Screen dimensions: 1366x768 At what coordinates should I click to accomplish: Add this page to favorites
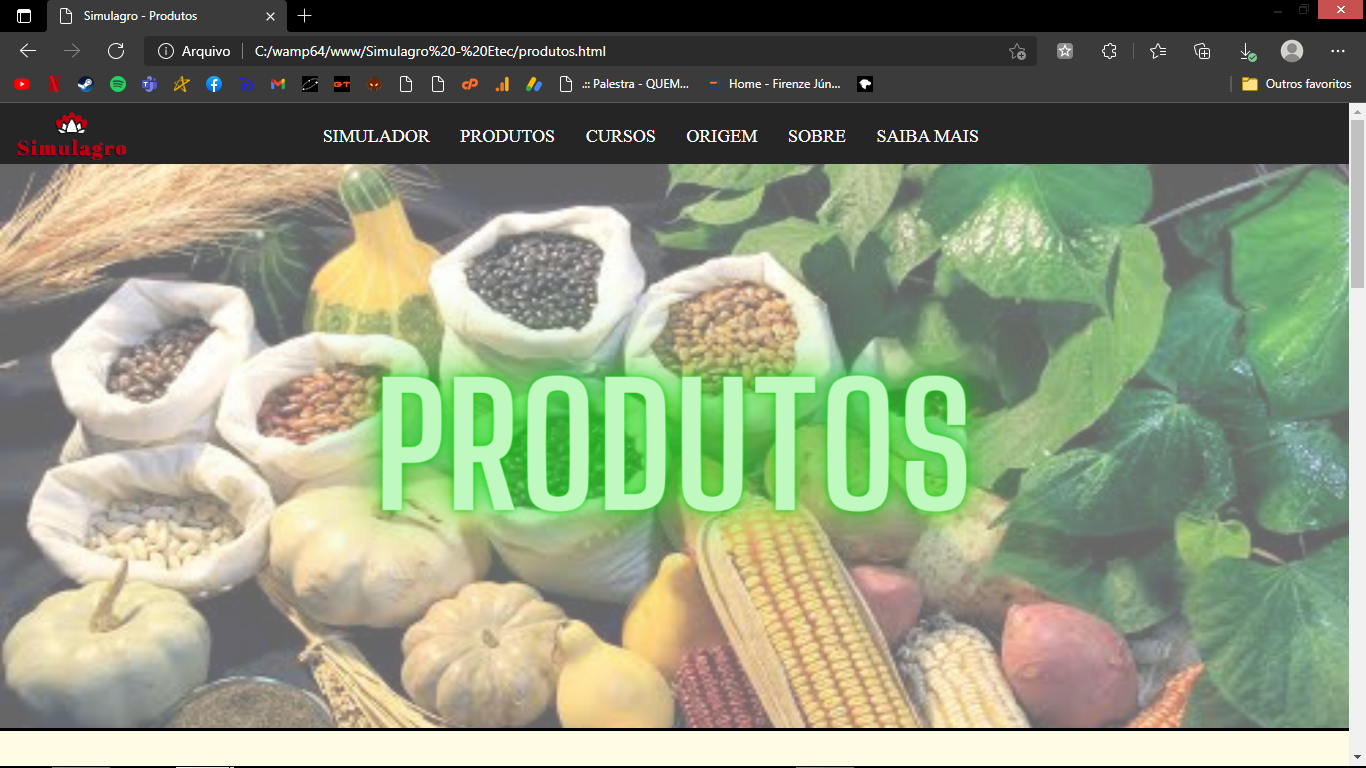click(x=1018, y=51)
